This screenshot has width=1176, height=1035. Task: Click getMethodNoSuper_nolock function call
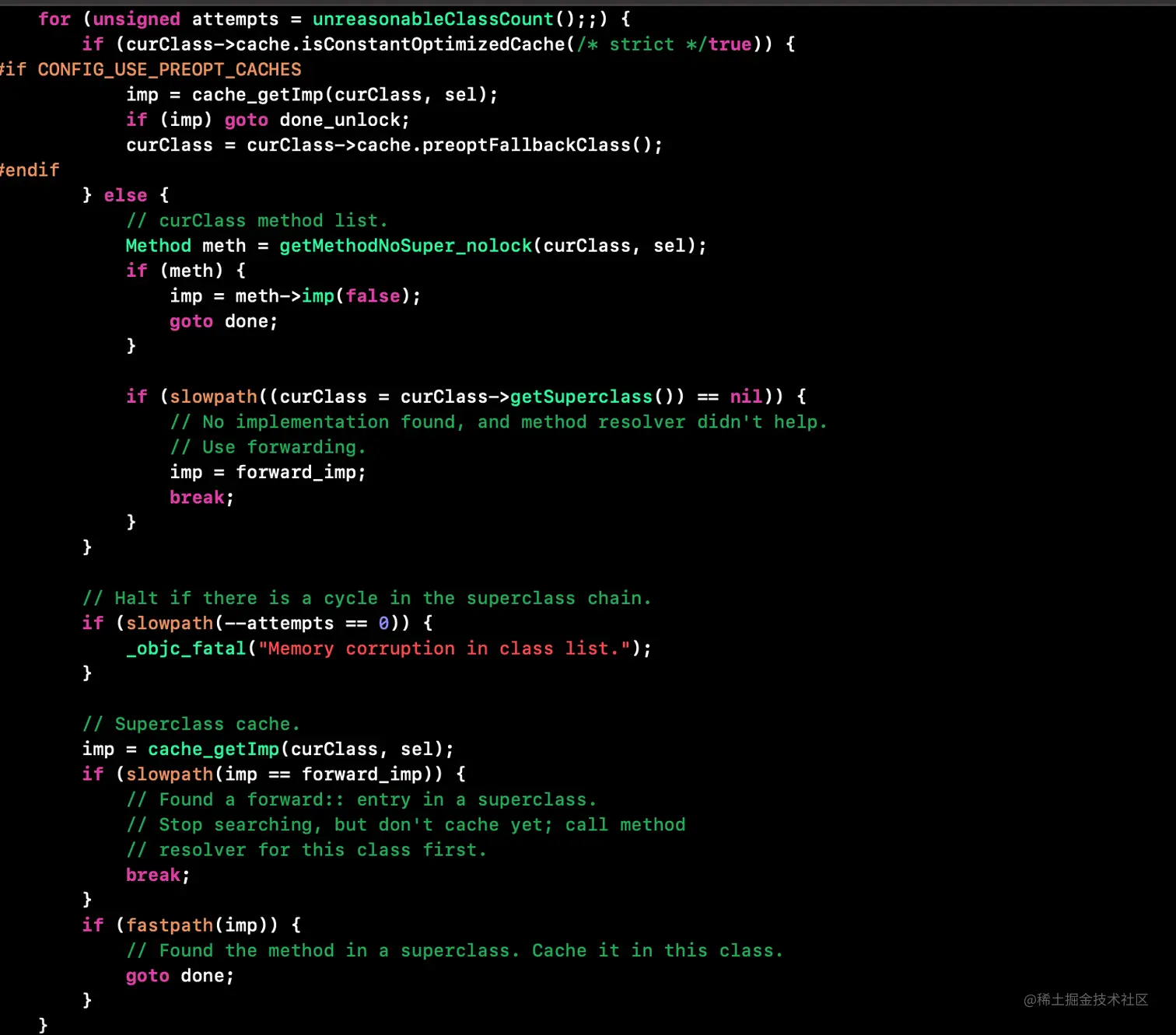coord(406,246)
